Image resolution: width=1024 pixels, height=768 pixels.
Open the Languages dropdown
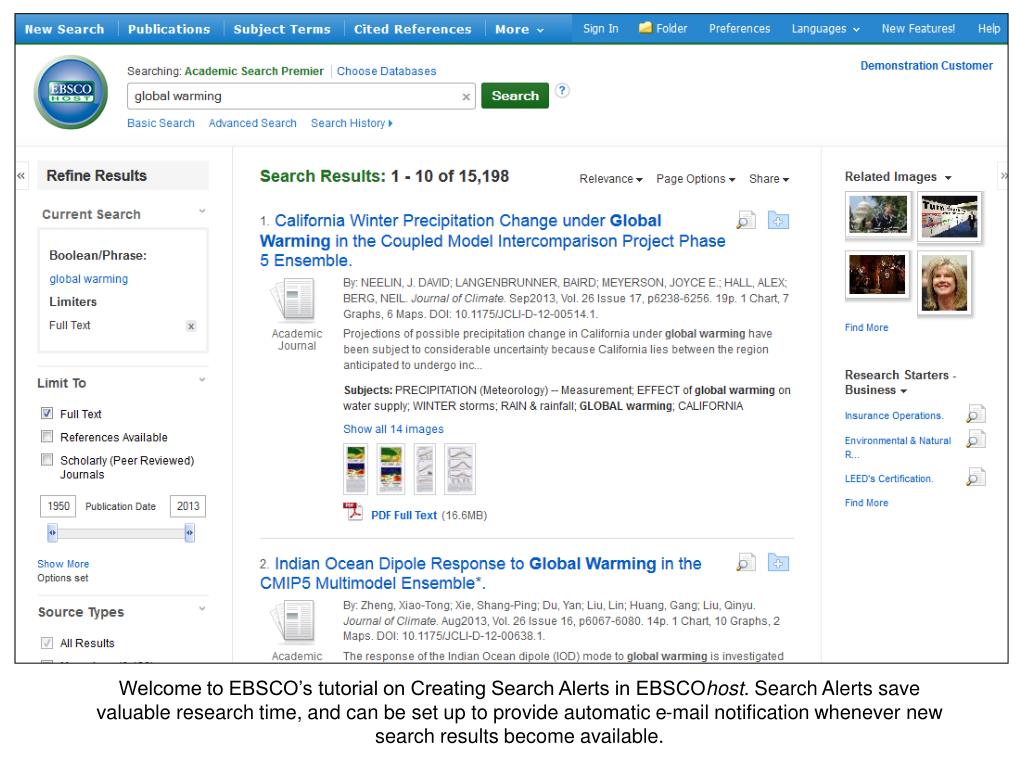coord(825,29)
